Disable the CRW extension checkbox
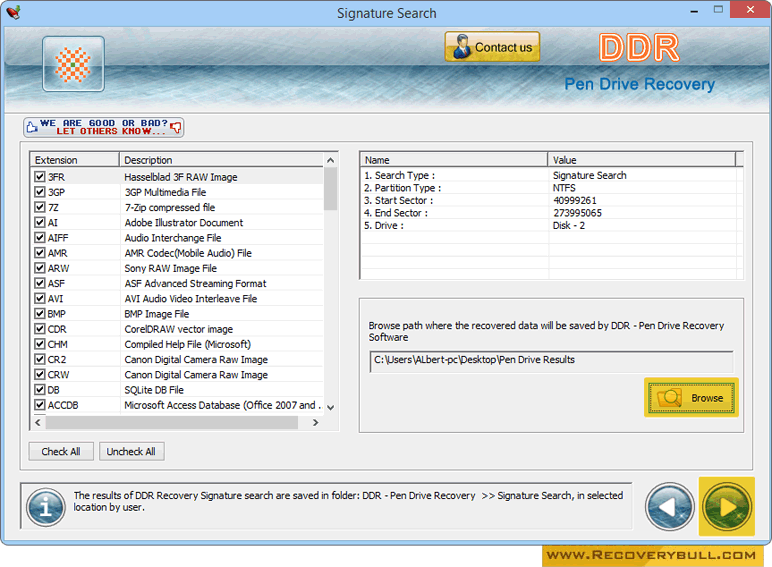This screenshot has height=567, width=772. [x=40, y=375]
